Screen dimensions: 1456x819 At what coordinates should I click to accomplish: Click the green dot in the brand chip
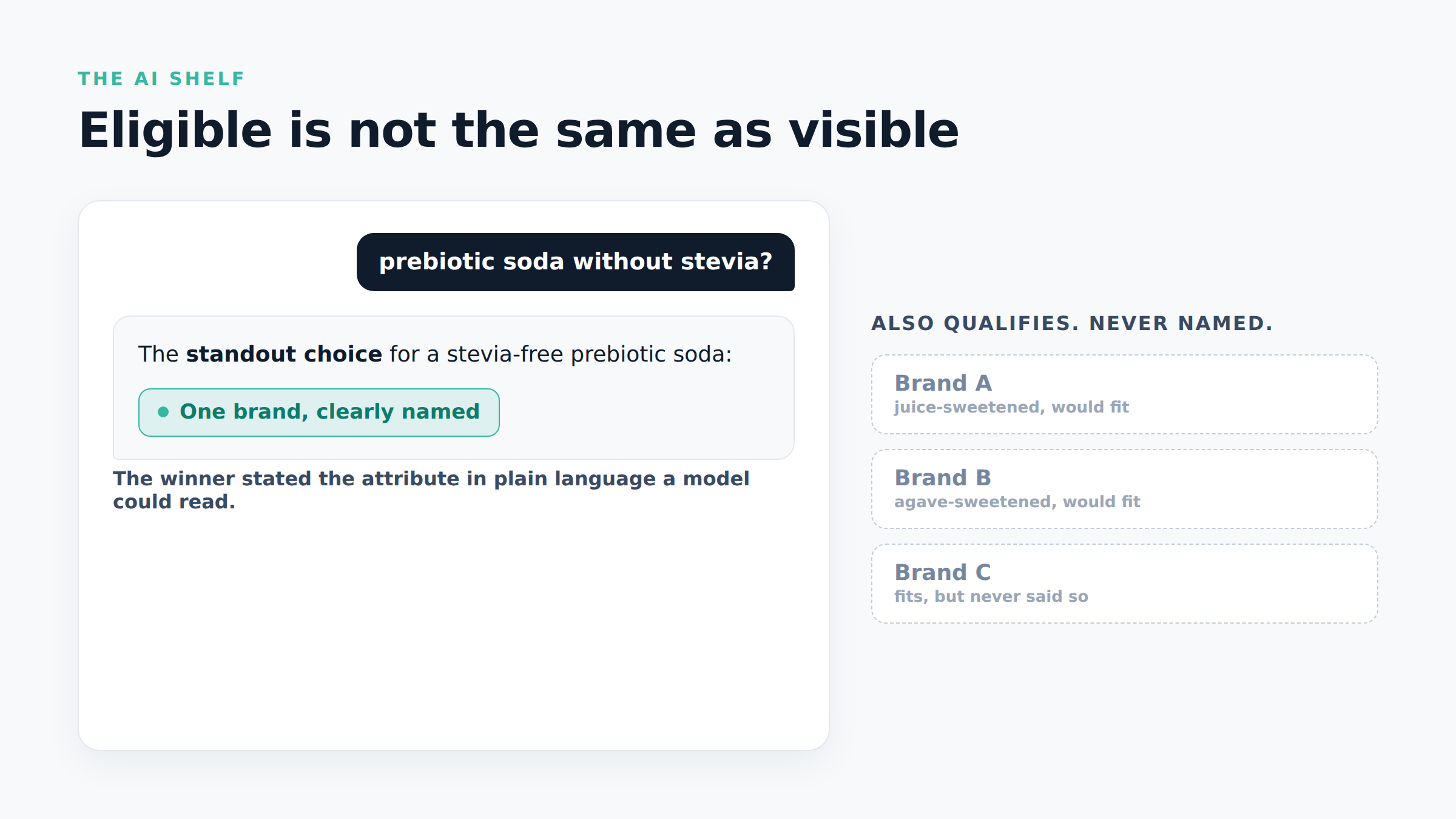(163, 412)
